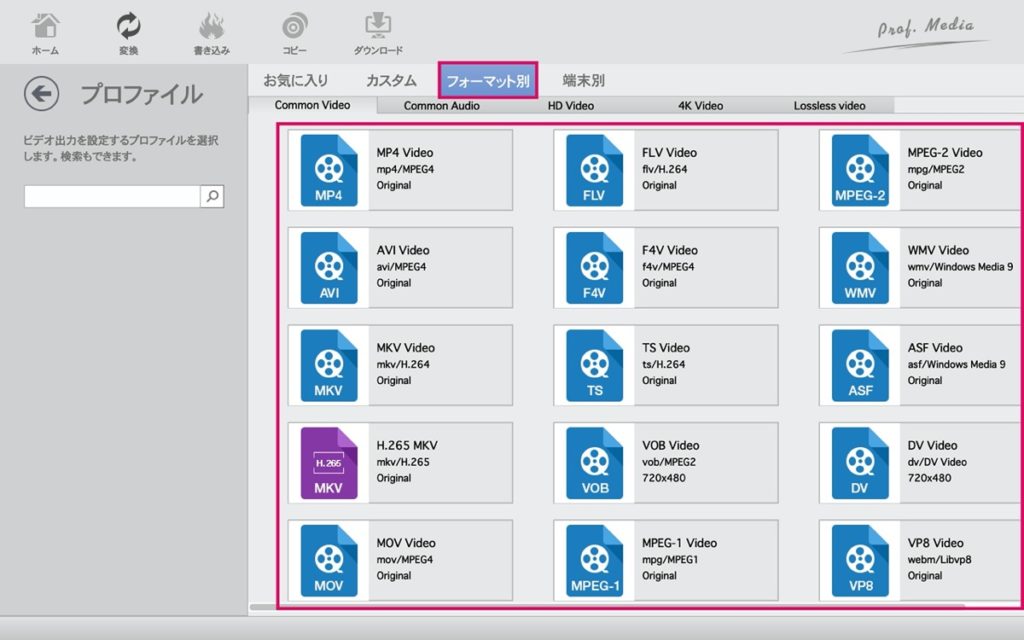Click the 'wmv/Windows Media 9' codec text
This screenshot has height=640, width=1024.
960,266
